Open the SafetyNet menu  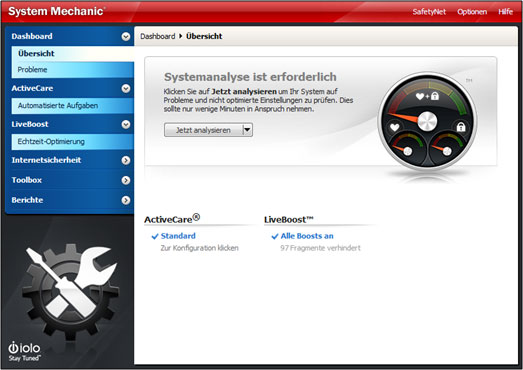pos(429,12)
